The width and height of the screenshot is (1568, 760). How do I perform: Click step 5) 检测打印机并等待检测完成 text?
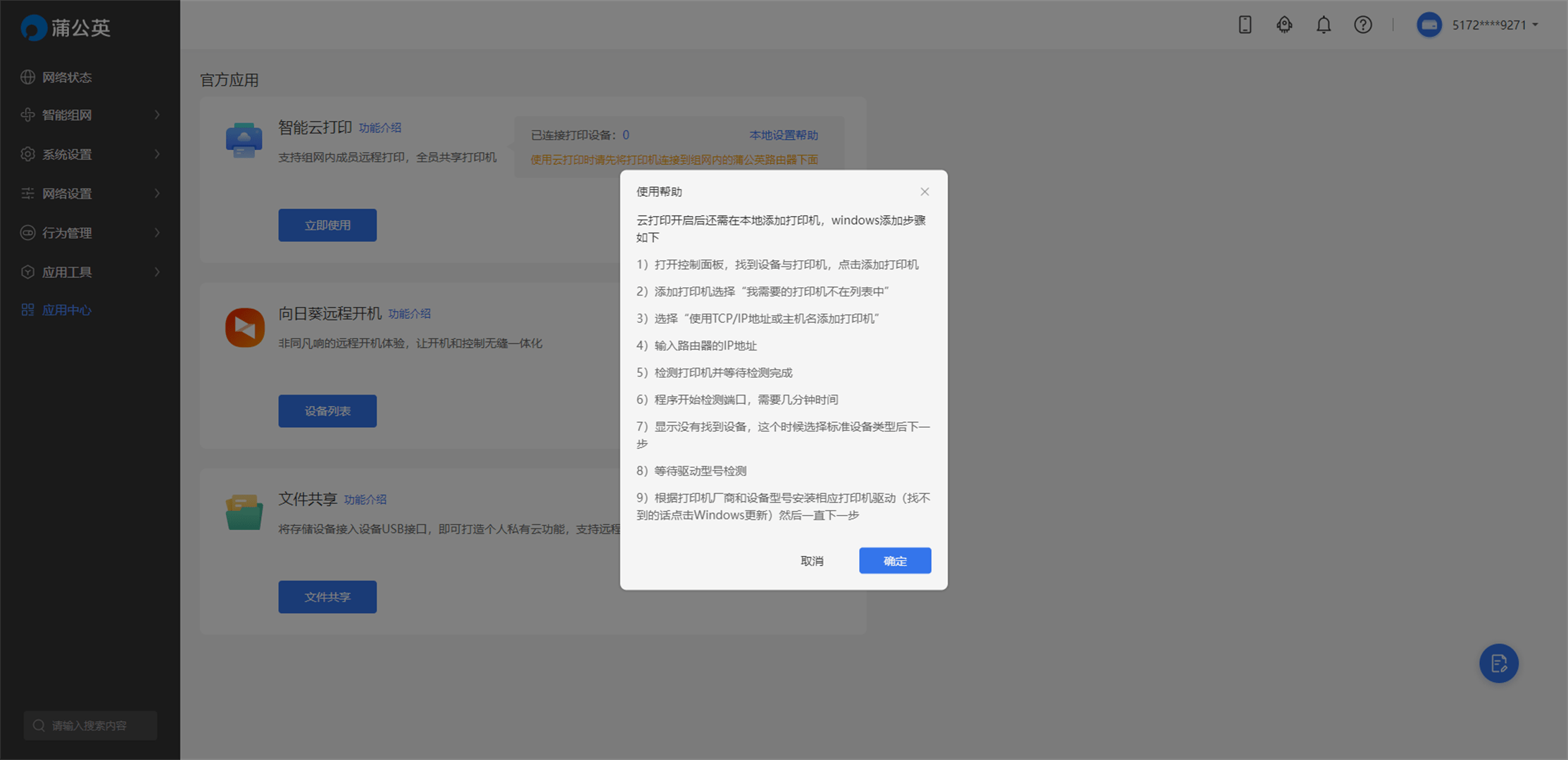[715, 372]
